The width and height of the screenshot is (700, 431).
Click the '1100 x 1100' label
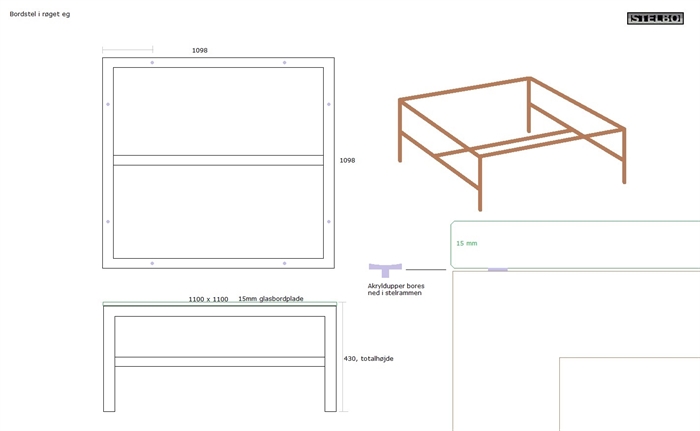coord(208,299)
